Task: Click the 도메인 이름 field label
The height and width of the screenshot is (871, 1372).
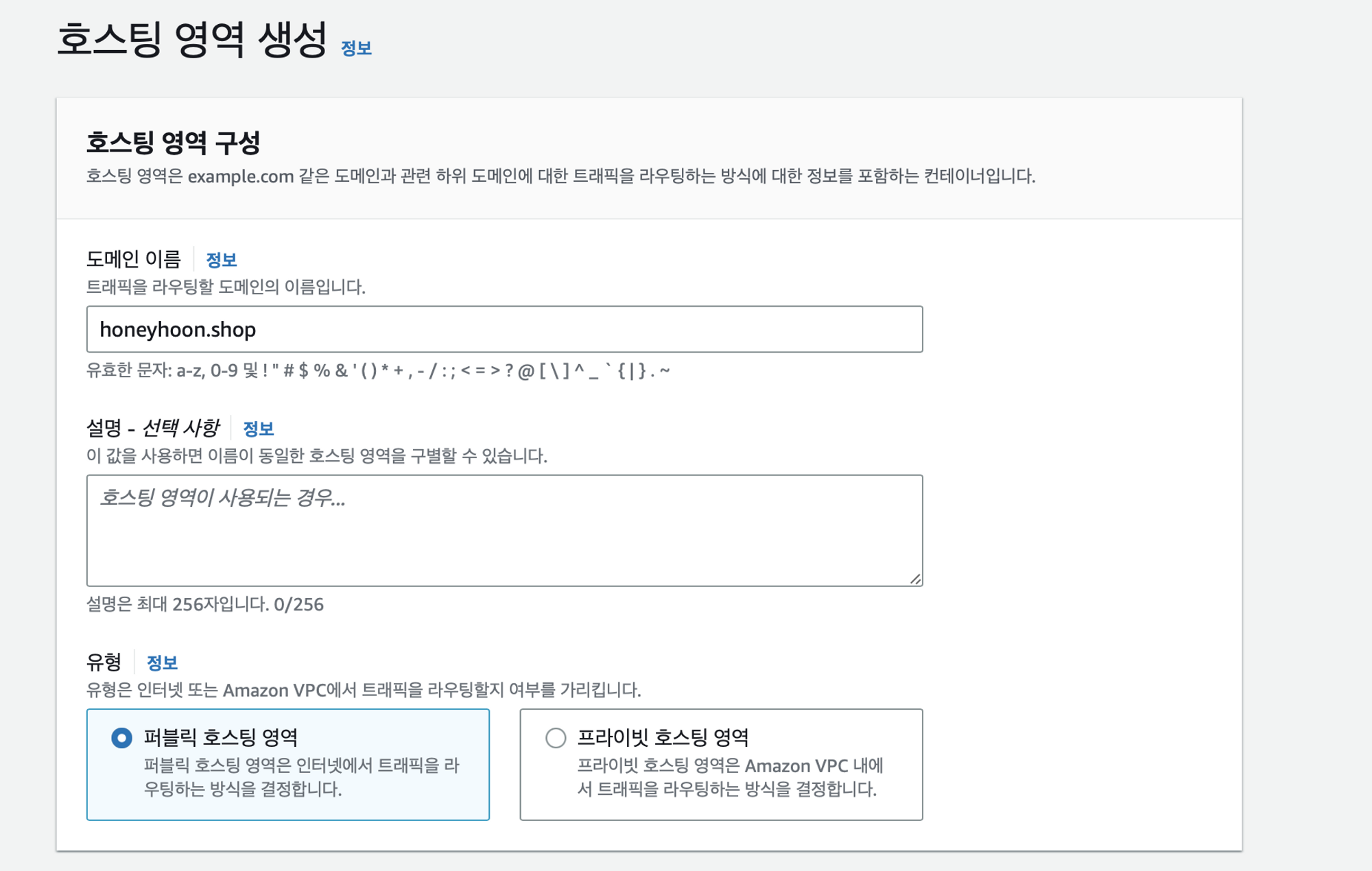Action: [134, 259]
